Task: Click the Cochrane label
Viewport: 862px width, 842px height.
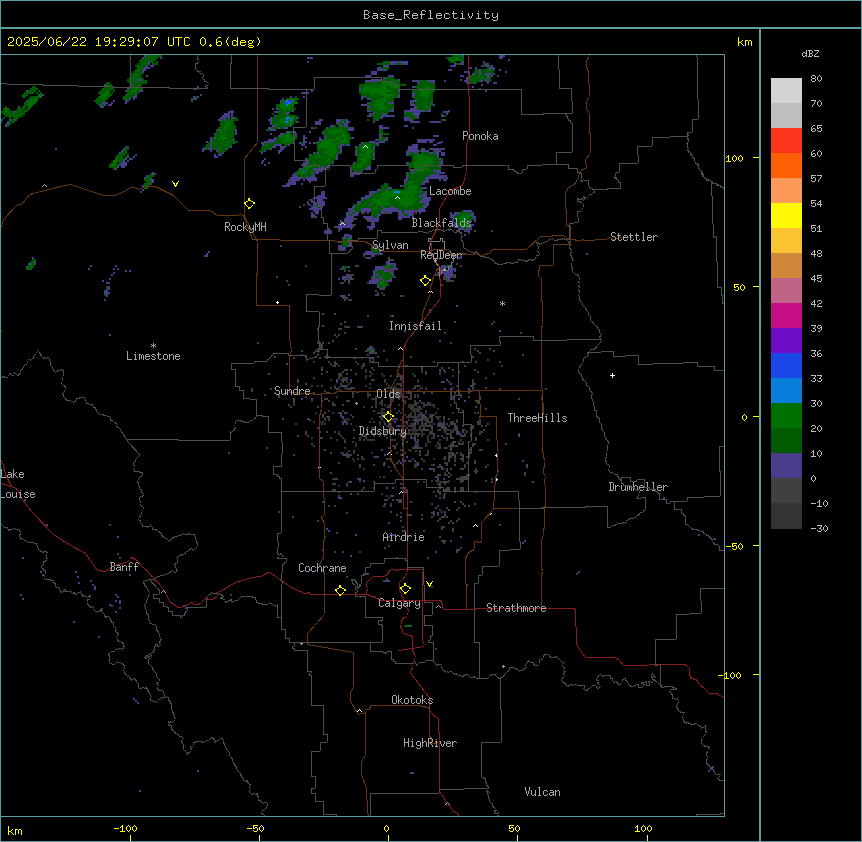Action: point(322,568)
